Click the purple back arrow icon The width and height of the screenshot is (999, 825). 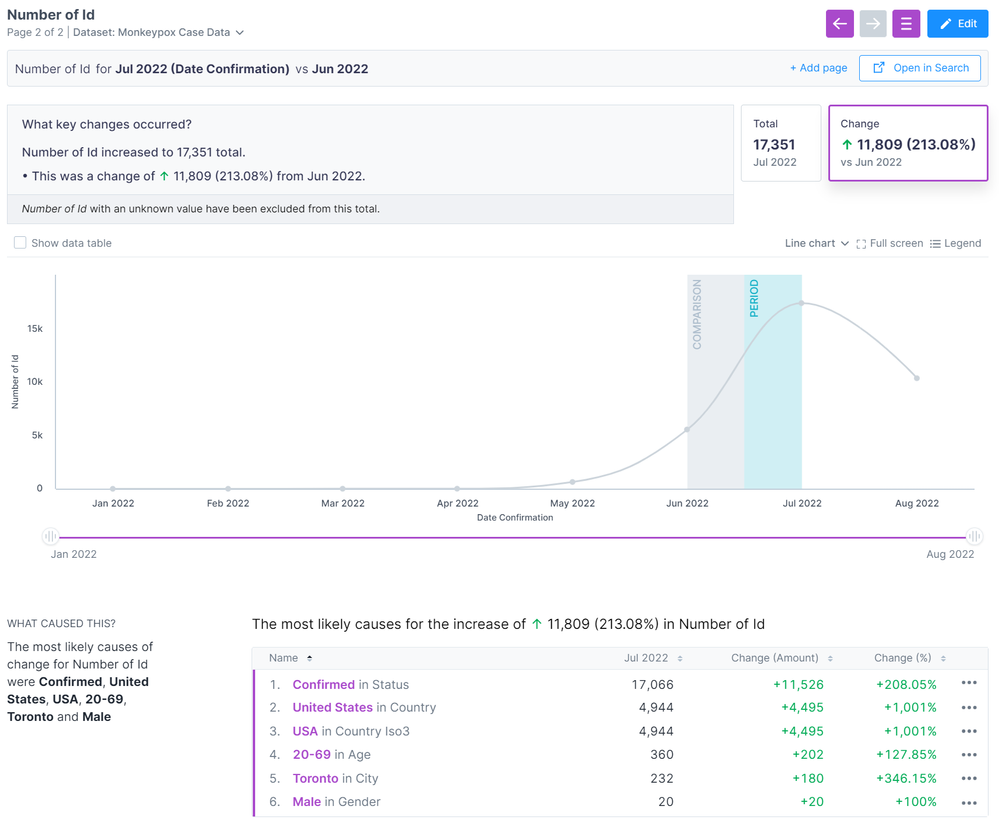point(840,24)
